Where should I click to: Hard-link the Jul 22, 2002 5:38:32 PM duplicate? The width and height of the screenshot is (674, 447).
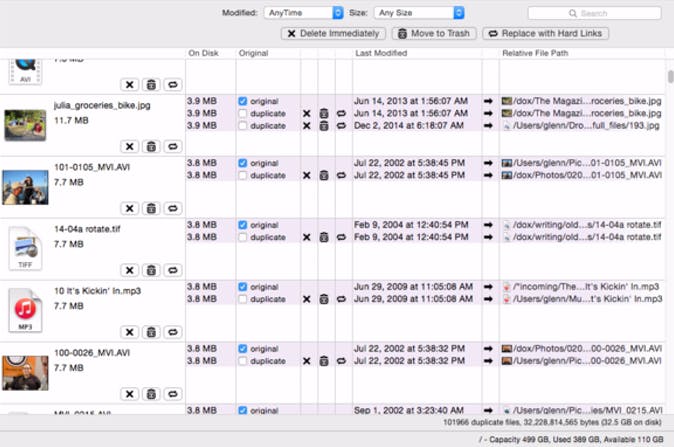(x=341, y=361)
